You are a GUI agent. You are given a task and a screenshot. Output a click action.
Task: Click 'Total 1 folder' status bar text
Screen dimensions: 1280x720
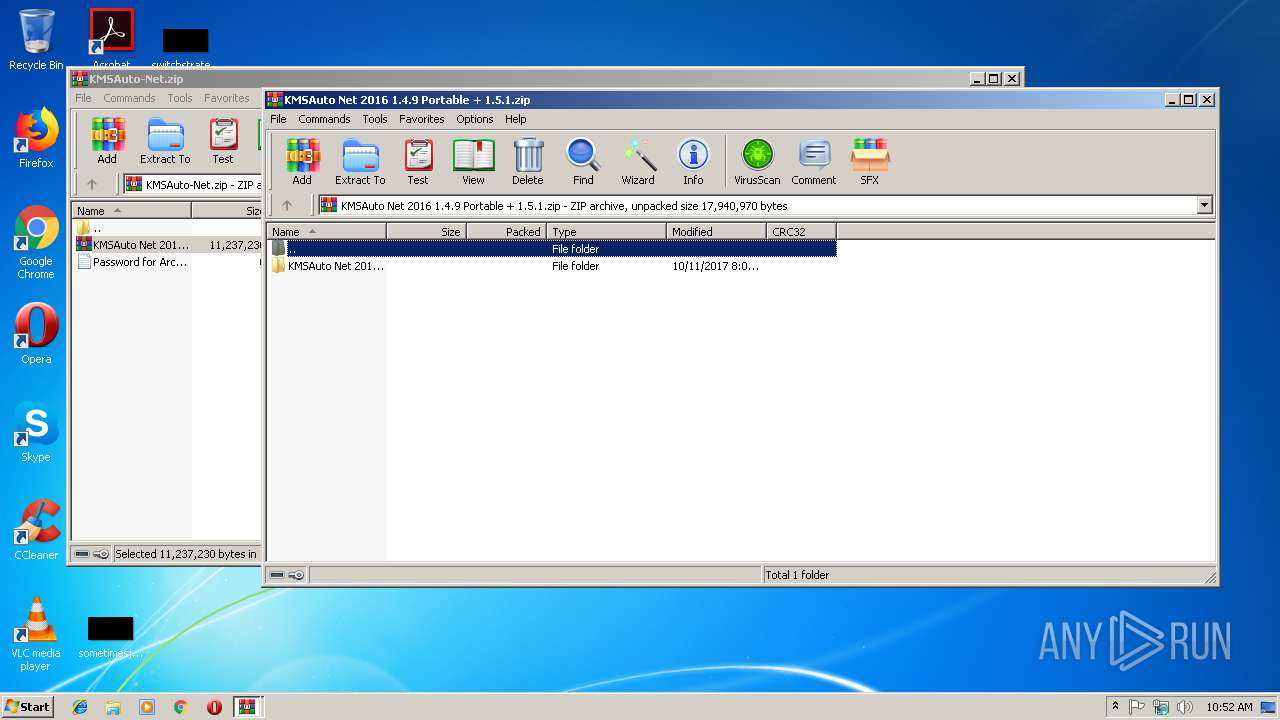pyautogui.click(x=797, y=575)
